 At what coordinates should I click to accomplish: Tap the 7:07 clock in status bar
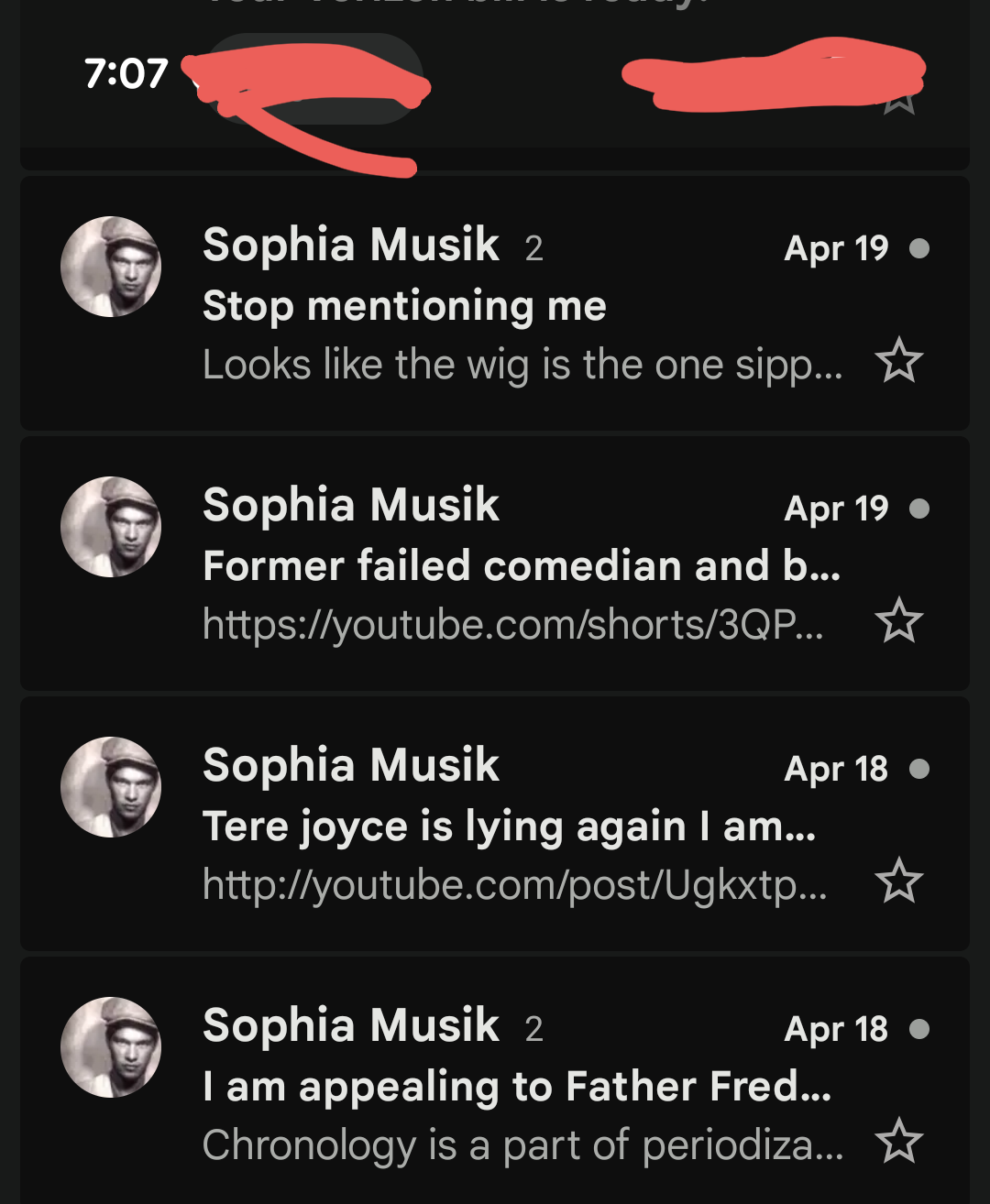[x=126, y=73]
